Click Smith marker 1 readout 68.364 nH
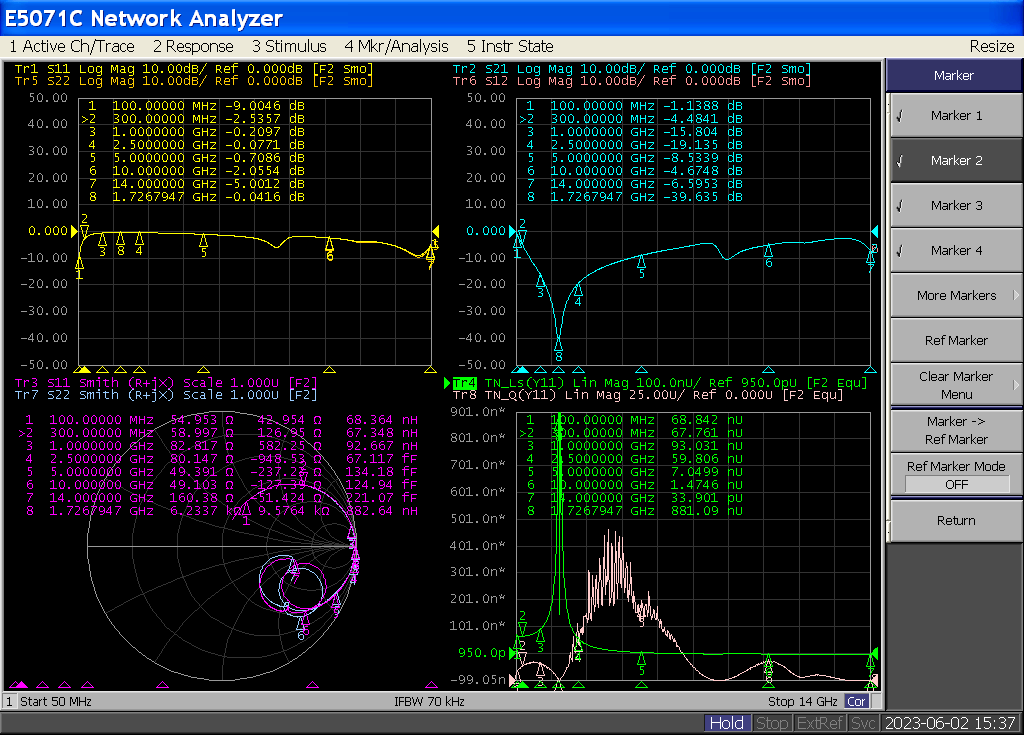Image resolution: width=1024 pixels, height=735 pixels. click(382, 420)
